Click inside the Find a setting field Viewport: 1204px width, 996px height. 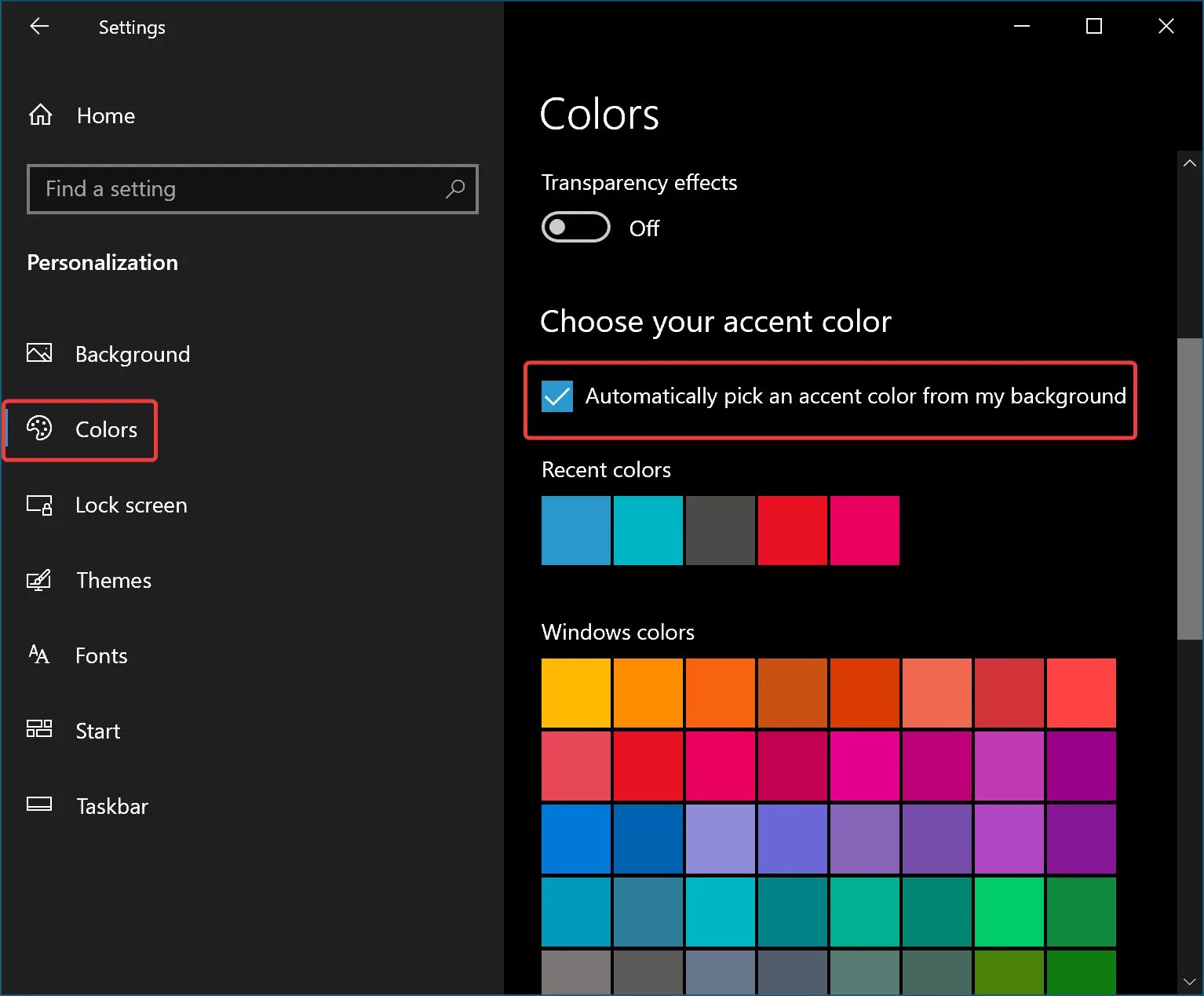click(x=235, y=189)
